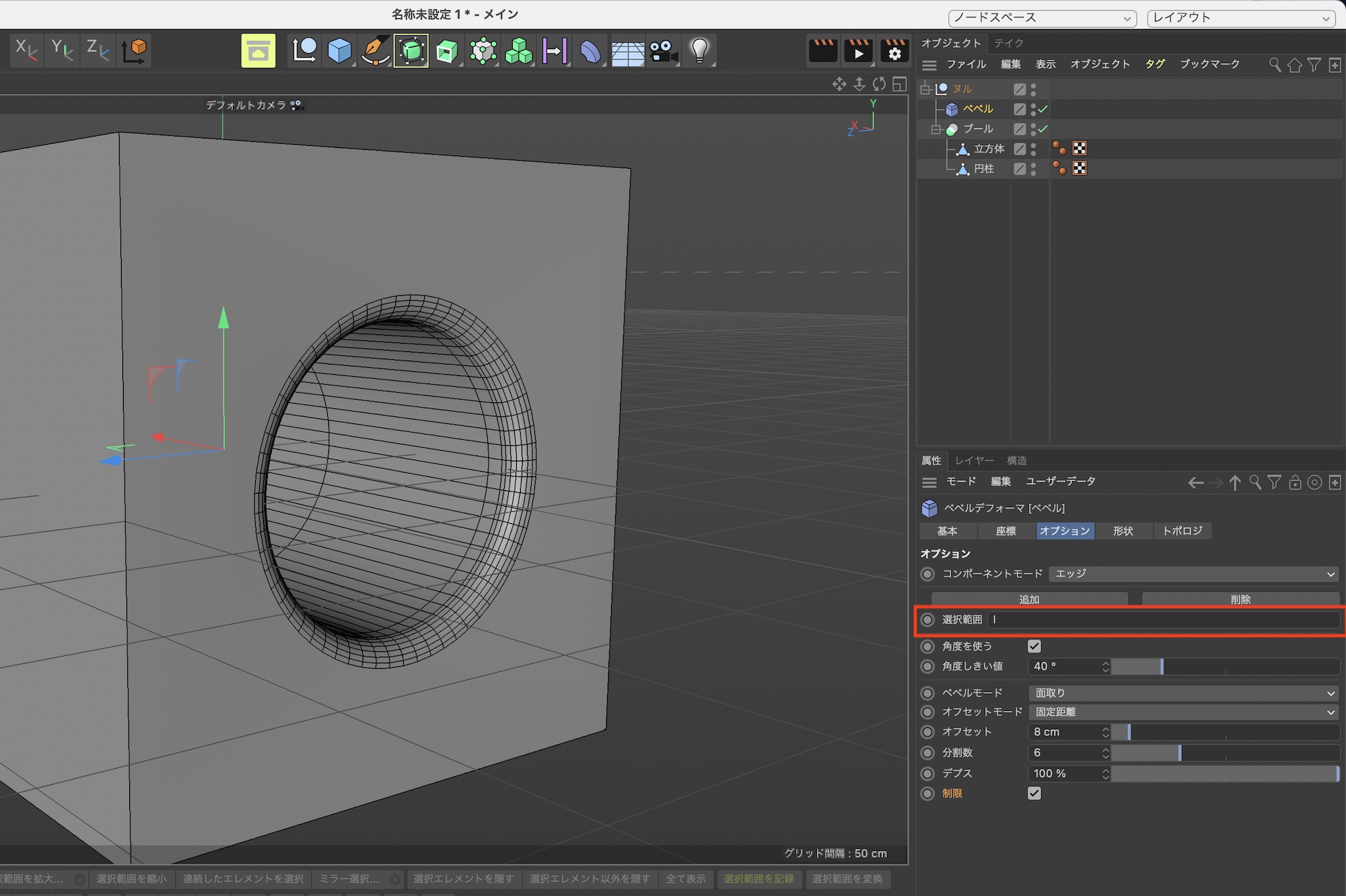Screen dimensions: 1346x896
Task: Click the Light bulb icon
Action: pyautogui.click(x=699, y=51)
